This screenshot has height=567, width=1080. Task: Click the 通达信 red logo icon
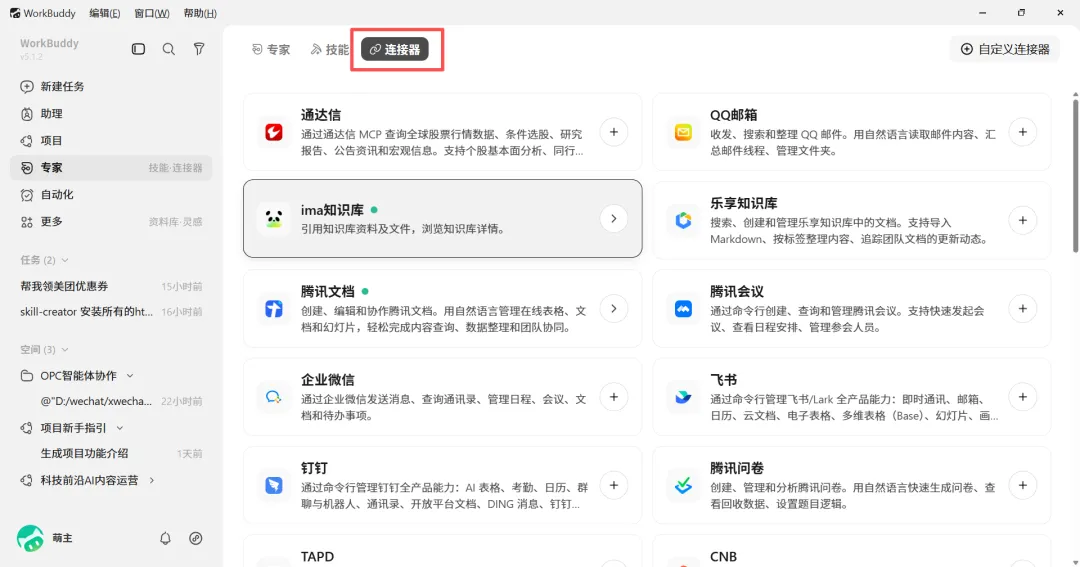pos(273,132)
